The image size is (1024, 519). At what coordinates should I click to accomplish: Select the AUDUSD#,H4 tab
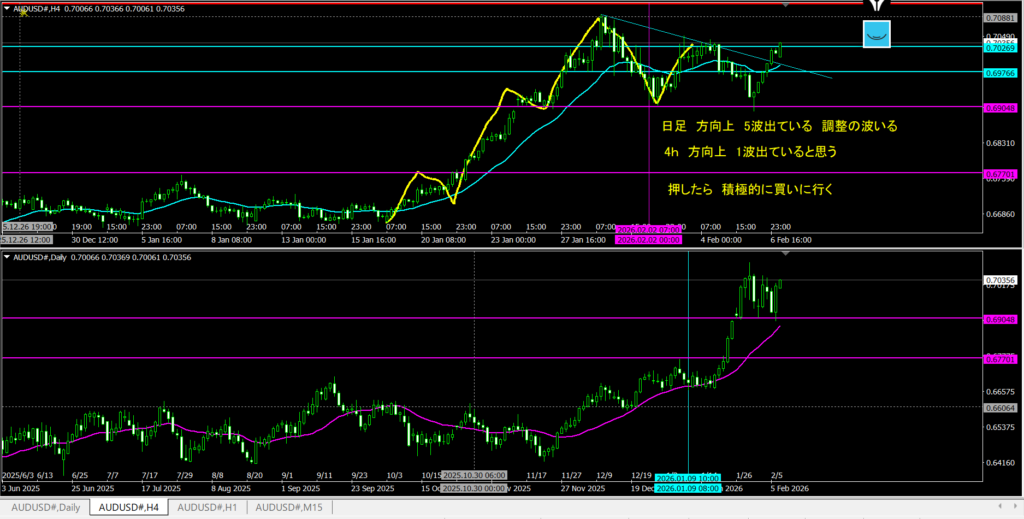coord(128,507)
